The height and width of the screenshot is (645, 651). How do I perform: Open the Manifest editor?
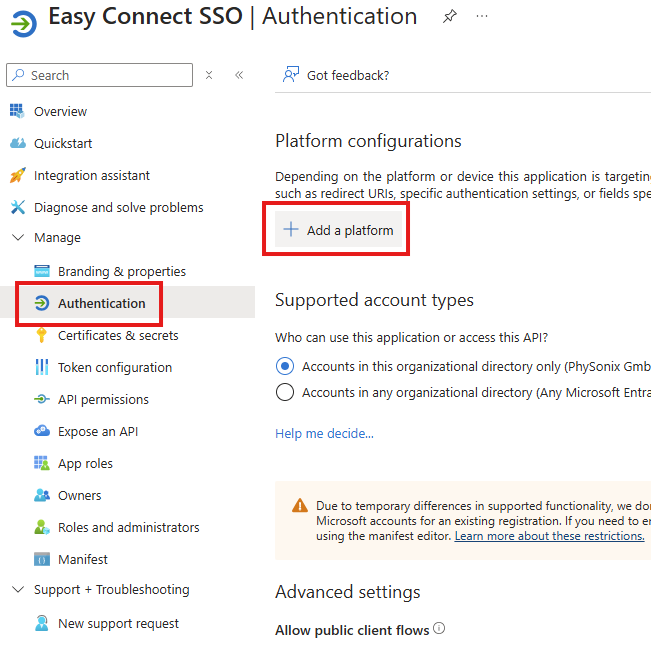83,559
